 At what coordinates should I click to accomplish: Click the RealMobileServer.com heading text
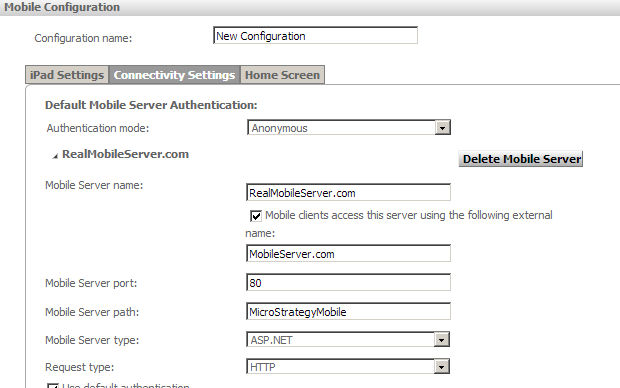tap(125, 154)
